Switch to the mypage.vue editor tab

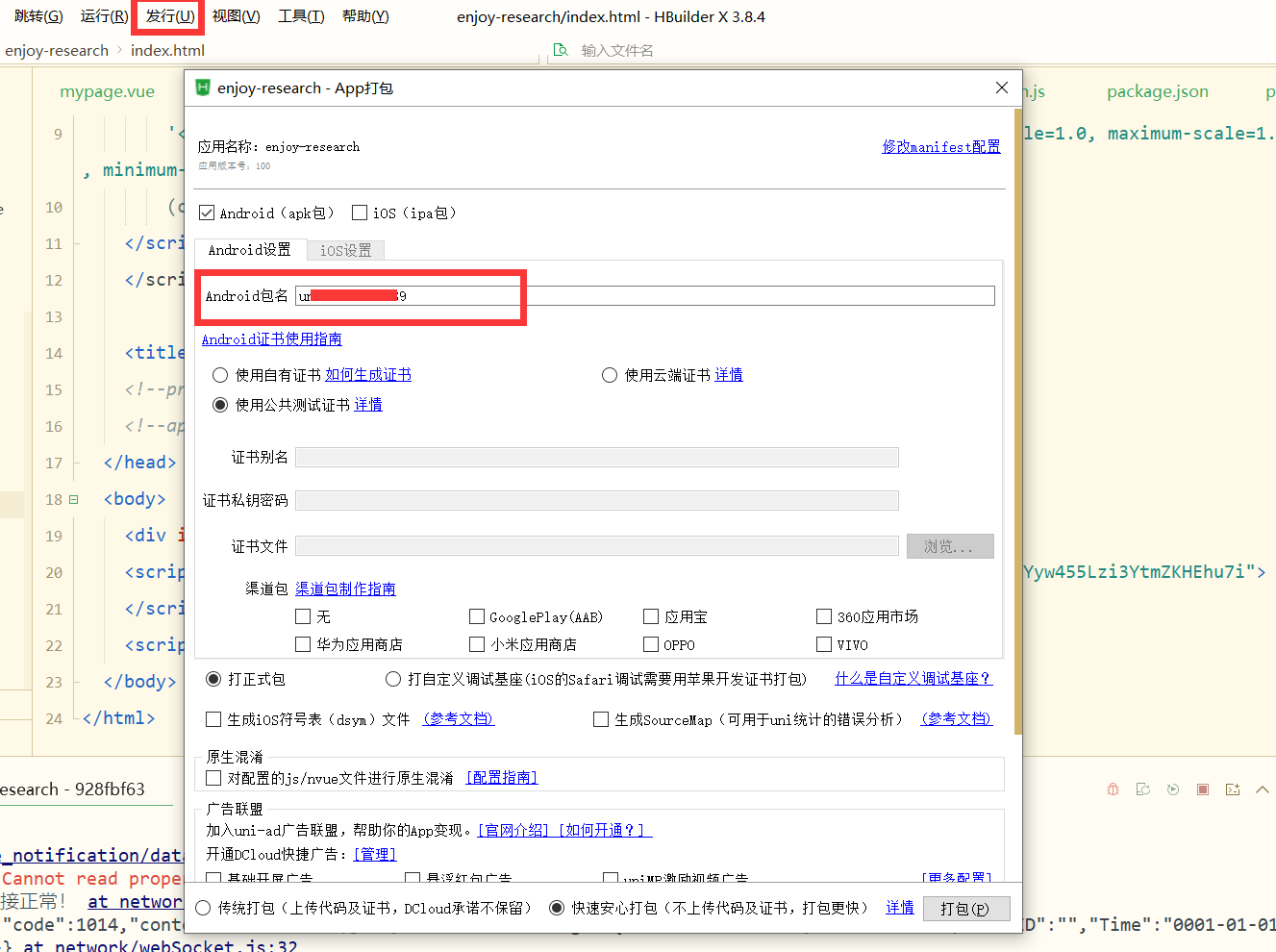pos(107,91)
